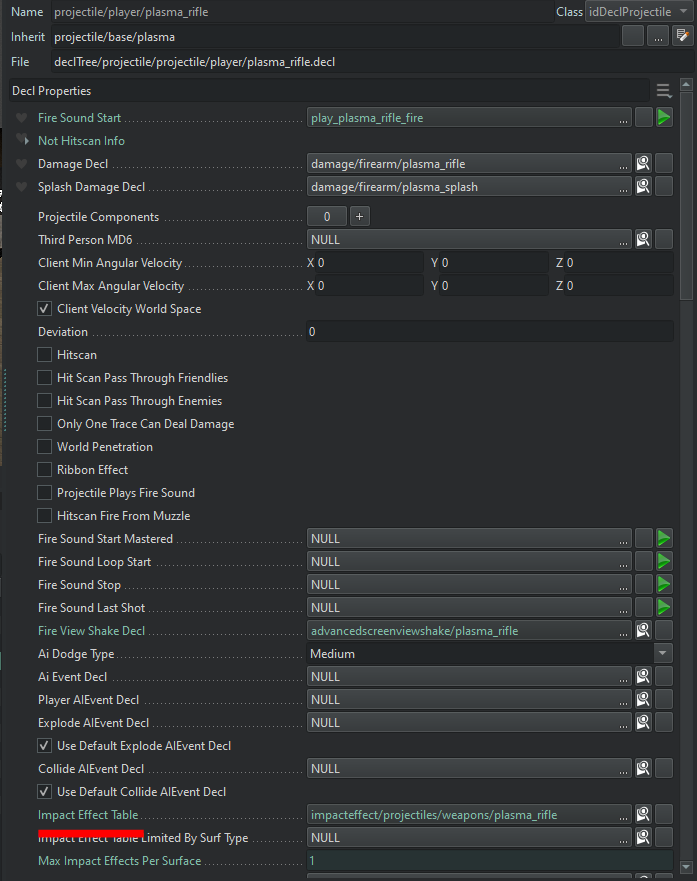
Task: Open the Decl Properties options menu icon
Action: 664,90
